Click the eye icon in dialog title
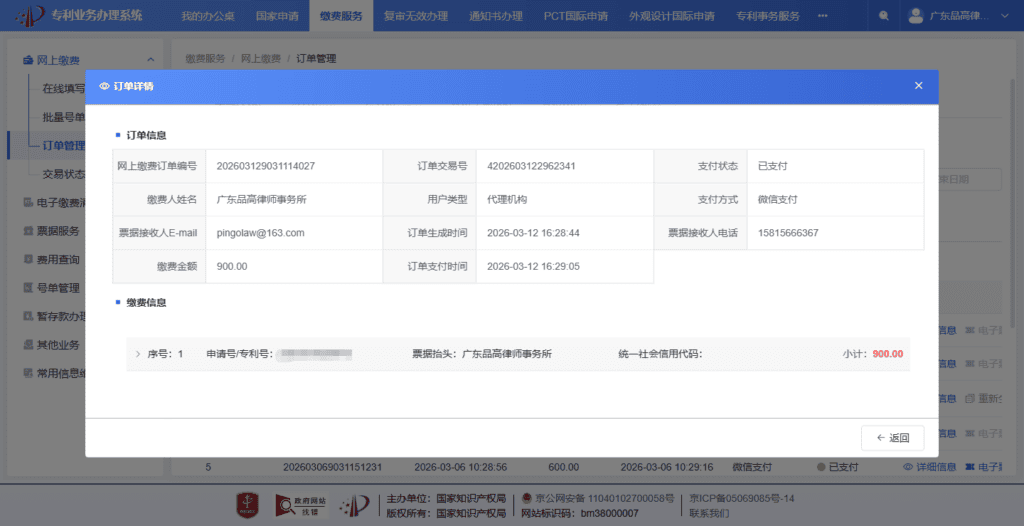This screenshot has width=1024, height=526. (104, 86)
